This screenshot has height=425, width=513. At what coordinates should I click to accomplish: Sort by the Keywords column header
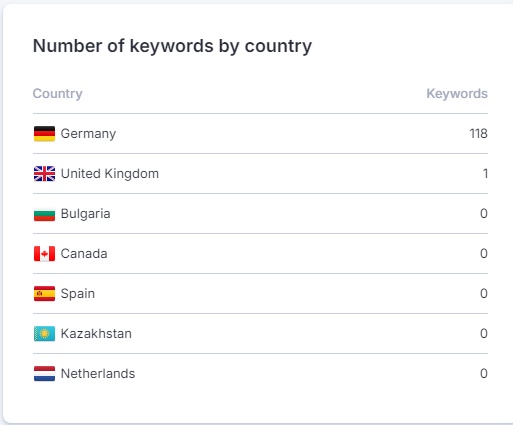[457, 94]
